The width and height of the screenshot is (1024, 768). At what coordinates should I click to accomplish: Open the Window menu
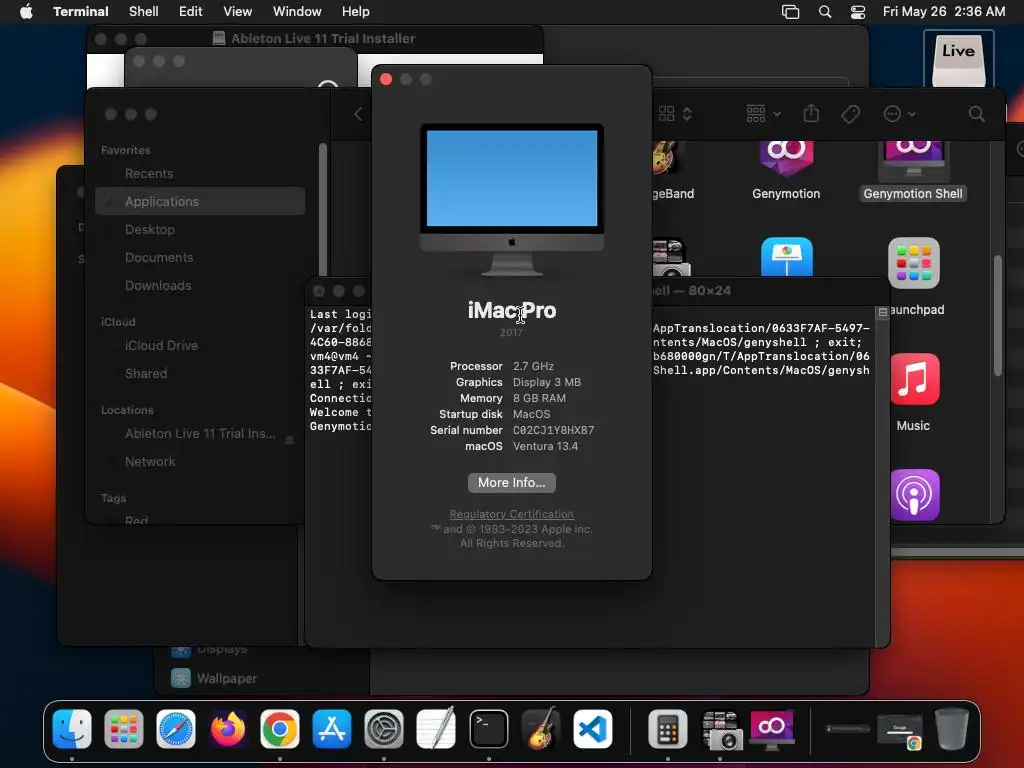(x=297, y=12)
